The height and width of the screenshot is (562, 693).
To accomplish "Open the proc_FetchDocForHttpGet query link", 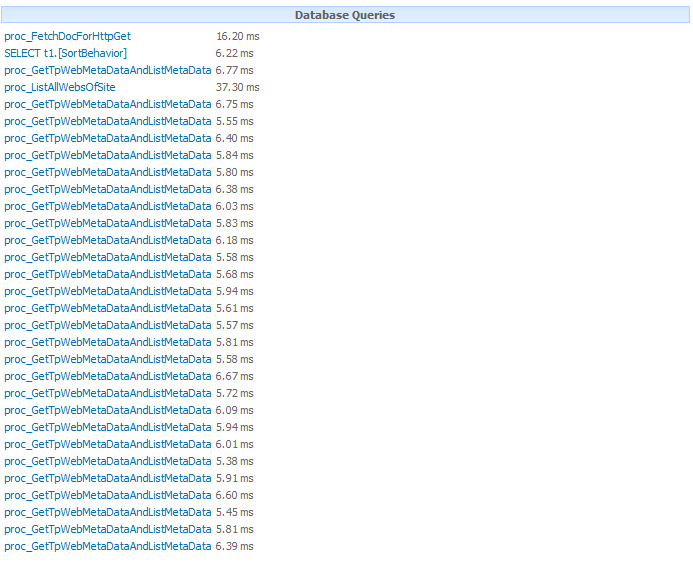I will [x=68, y=36].
